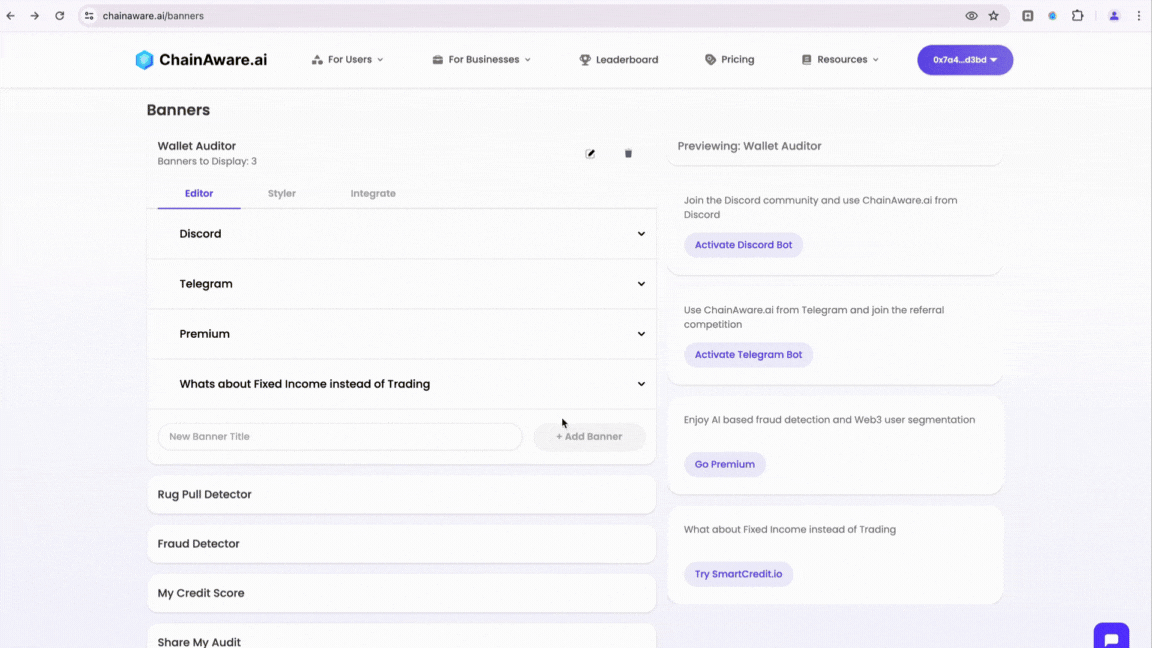Click the Wallet Auditor group title
Image resolution: width=1152 pixels, height=648 pixels.
tap(196, 146)
